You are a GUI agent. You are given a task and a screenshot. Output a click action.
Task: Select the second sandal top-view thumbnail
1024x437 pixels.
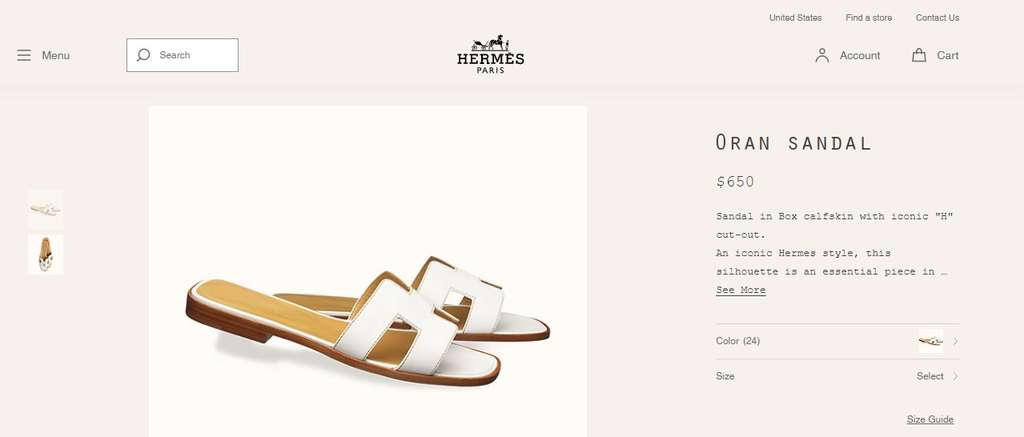click(46, 254)
